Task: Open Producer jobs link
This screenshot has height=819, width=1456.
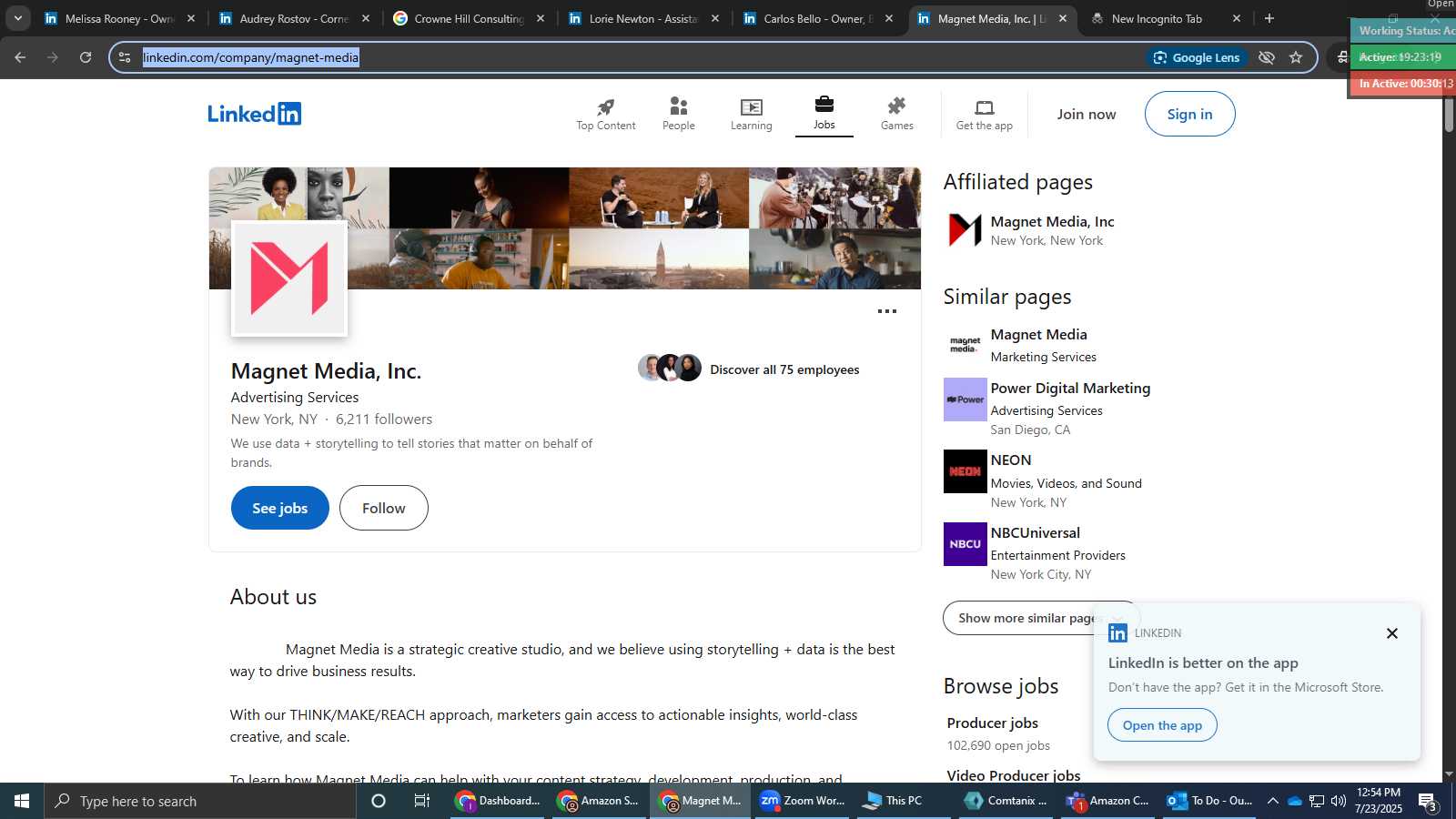Action: 992,723
